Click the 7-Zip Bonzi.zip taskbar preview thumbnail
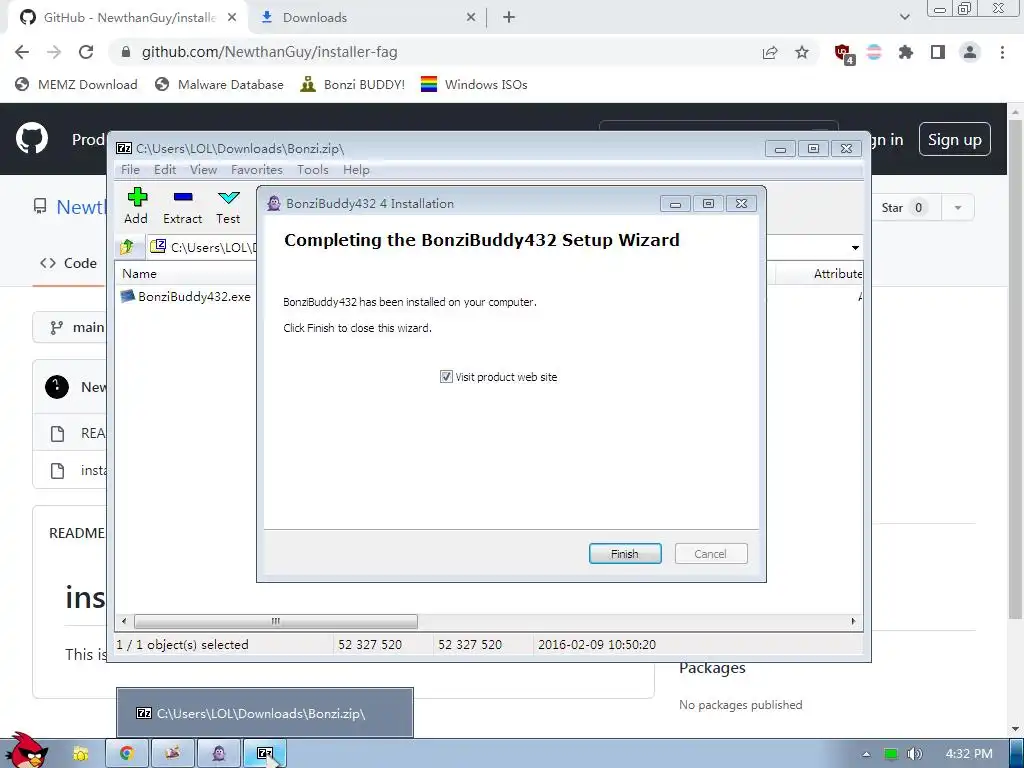 click(264, 712)
